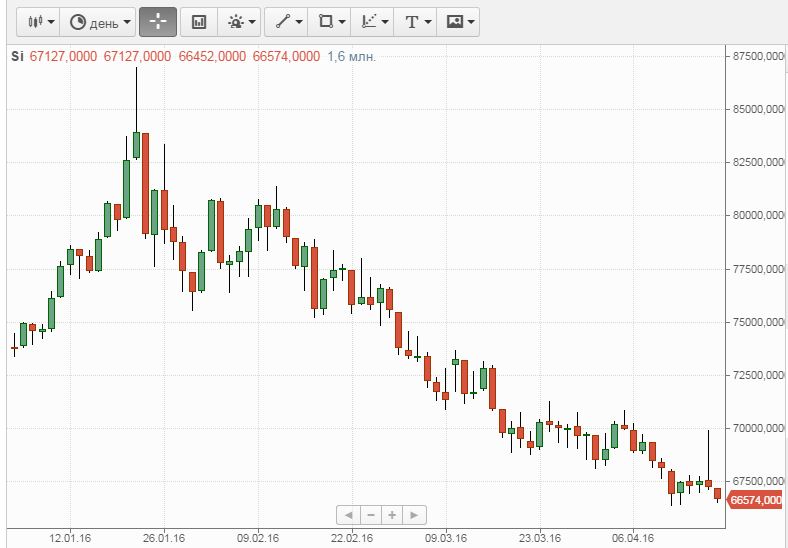Zoom in chart with plus button
This screenshot has height=548, width=788.
point(392,515)
